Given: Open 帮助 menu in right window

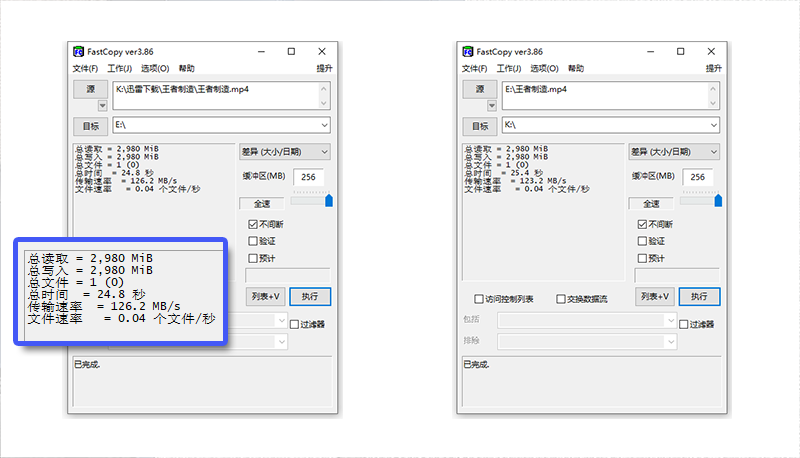Looking at the screenshot, I should [576, 68].
